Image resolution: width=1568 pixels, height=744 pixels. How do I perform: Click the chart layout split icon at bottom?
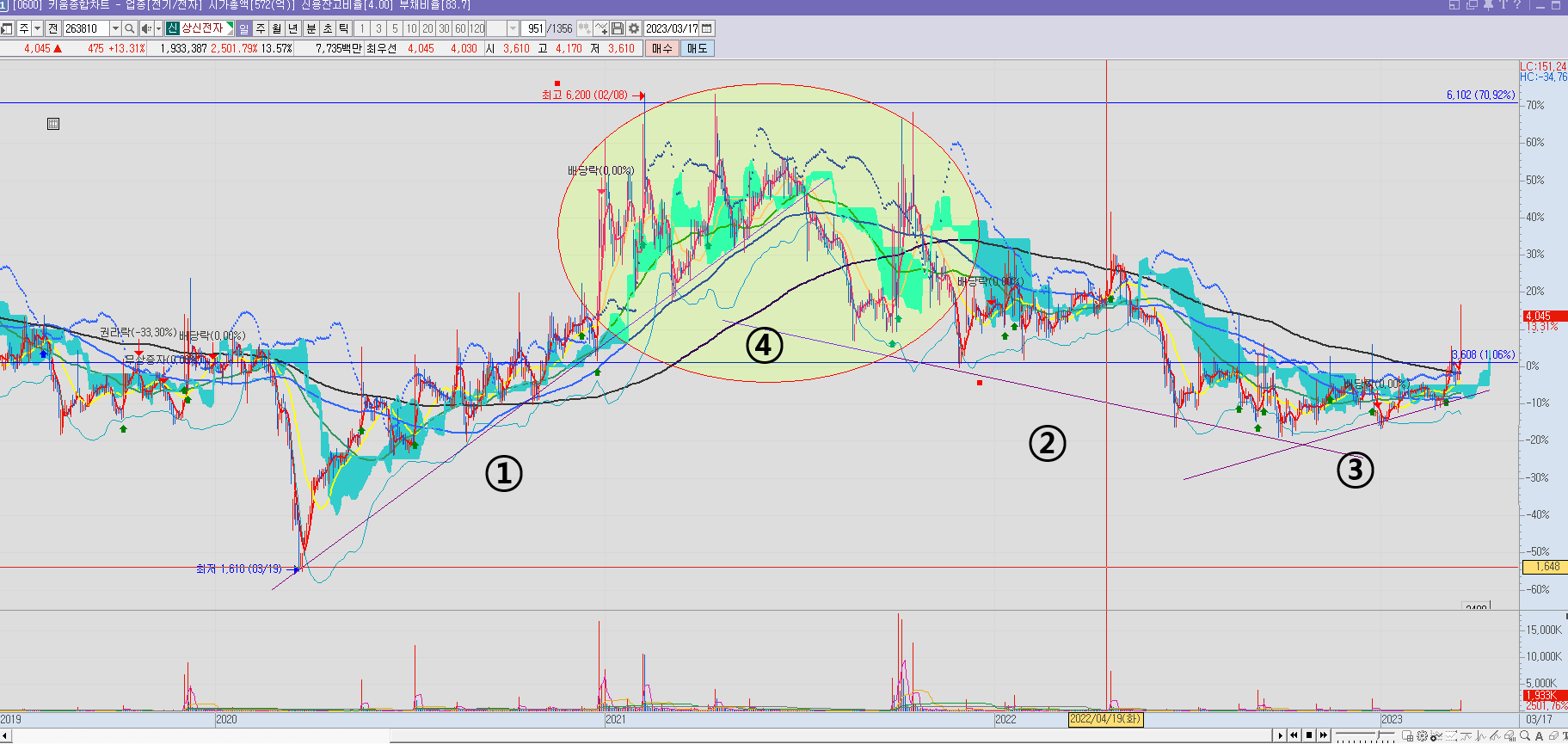(x=1407, y=735)
